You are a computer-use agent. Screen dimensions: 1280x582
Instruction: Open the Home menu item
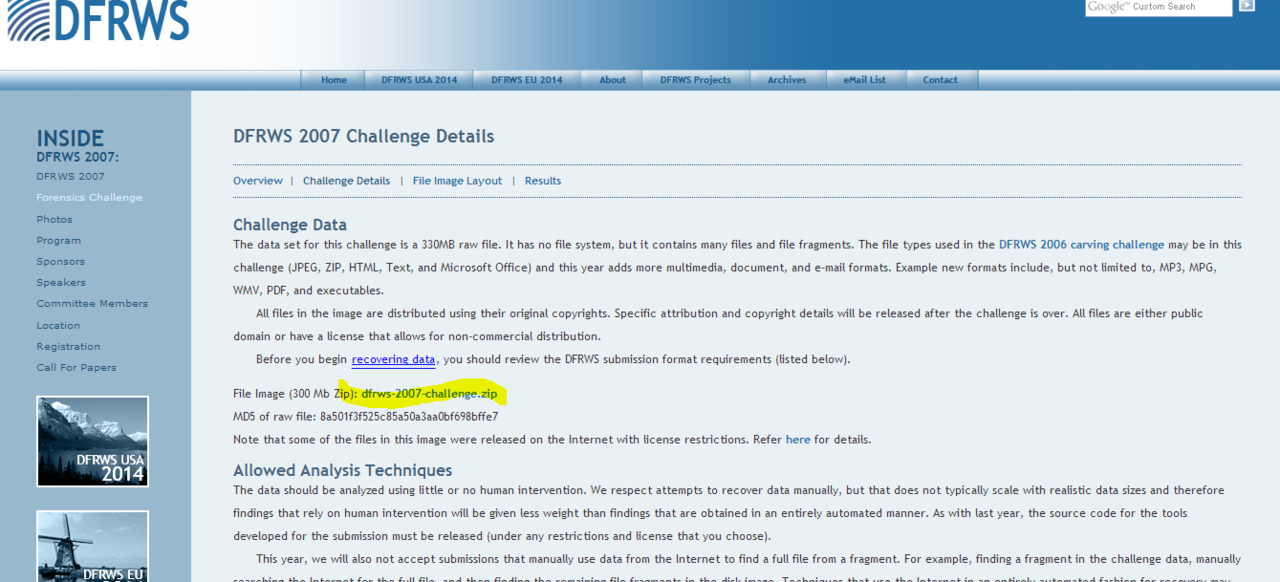pyautogui.click(x=334, y=80)
